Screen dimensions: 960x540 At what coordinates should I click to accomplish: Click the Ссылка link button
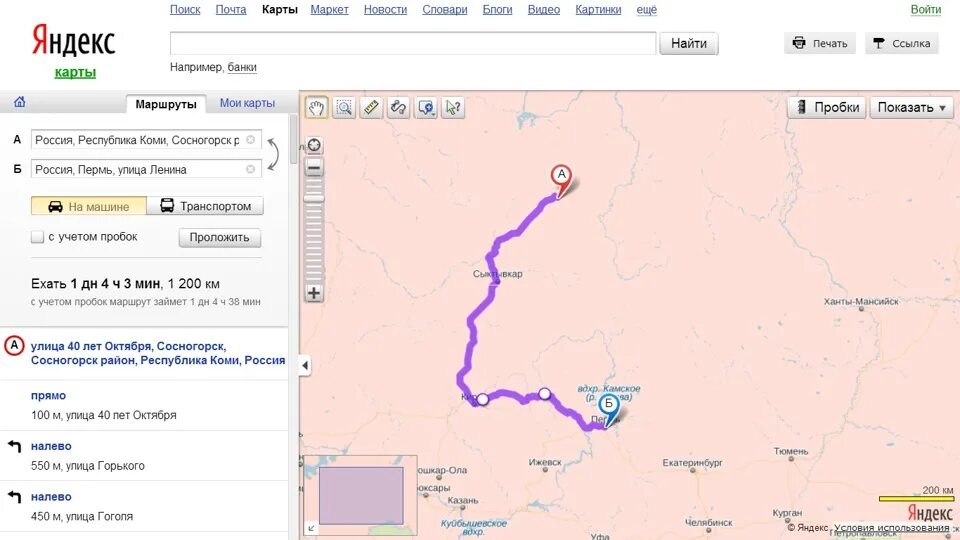tap(902, 43)
